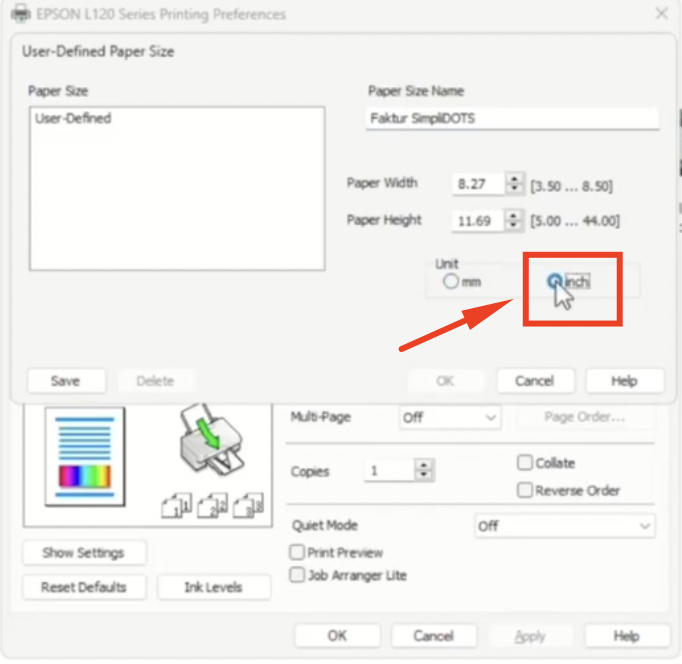The width and height of the screenshot is (682, 664).
Task: Toggle the Job Arranger Lite checkbox
Action: (x=297, y=575)
